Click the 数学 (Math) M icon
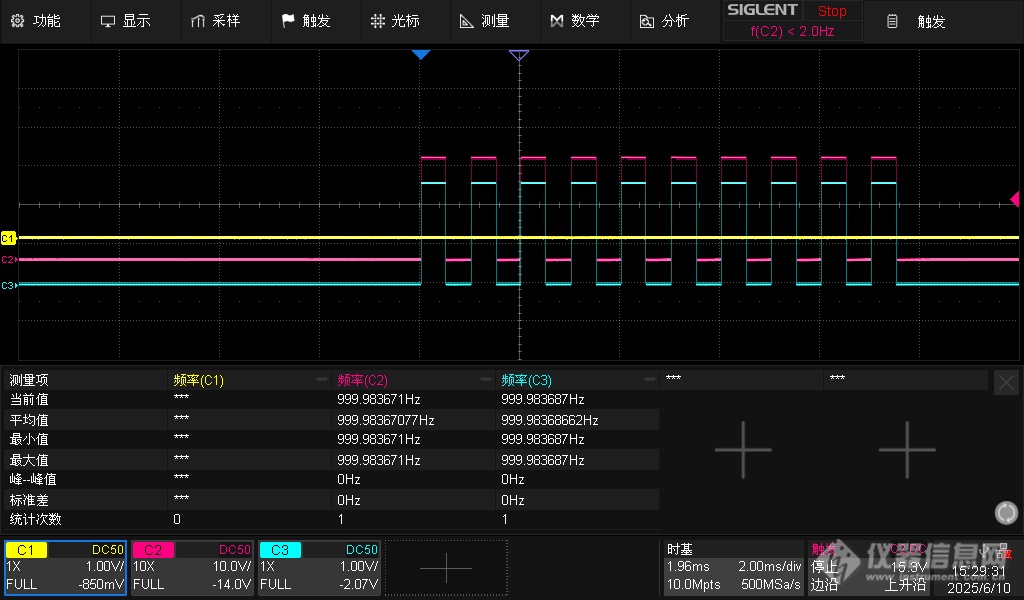Screen dimensions: 1024x600 click(557, 21)
